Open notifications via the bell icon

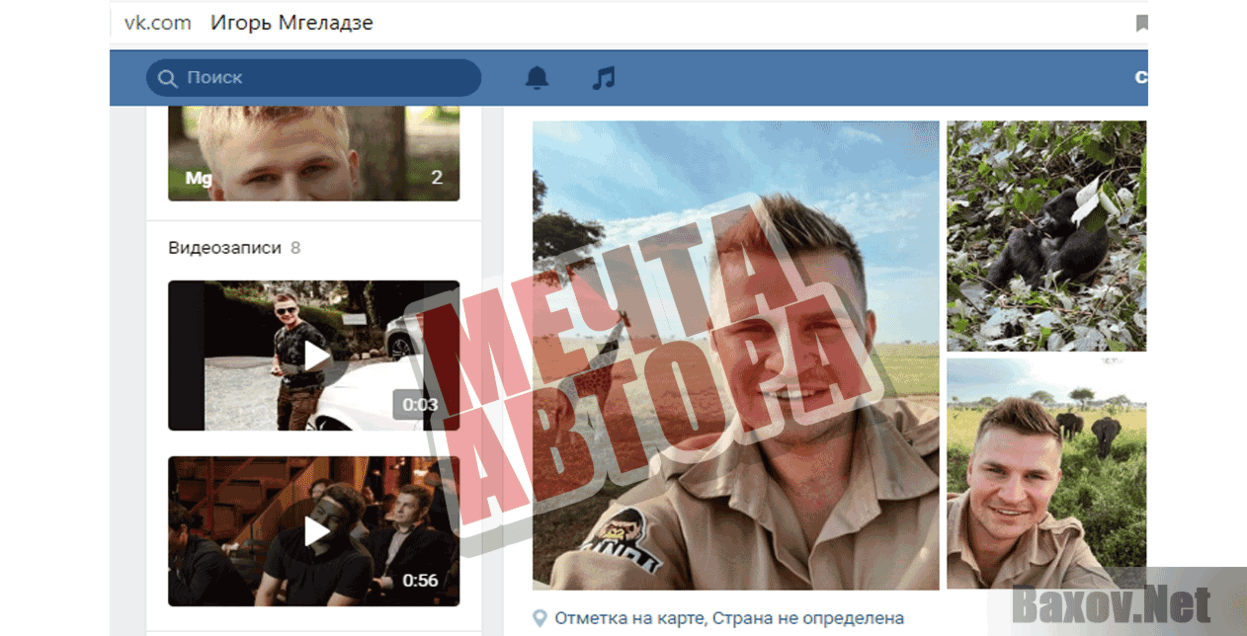537,78
